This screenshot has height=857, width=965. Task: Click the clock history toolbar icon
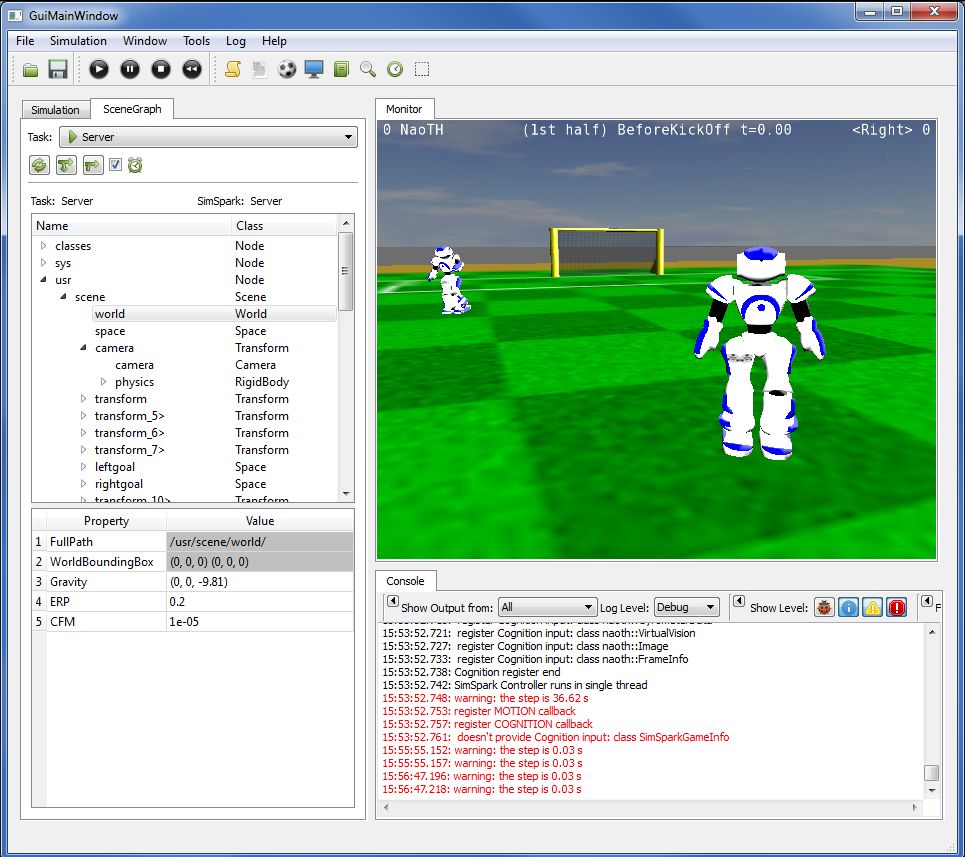pyautogui.click(x=398, y=69)
